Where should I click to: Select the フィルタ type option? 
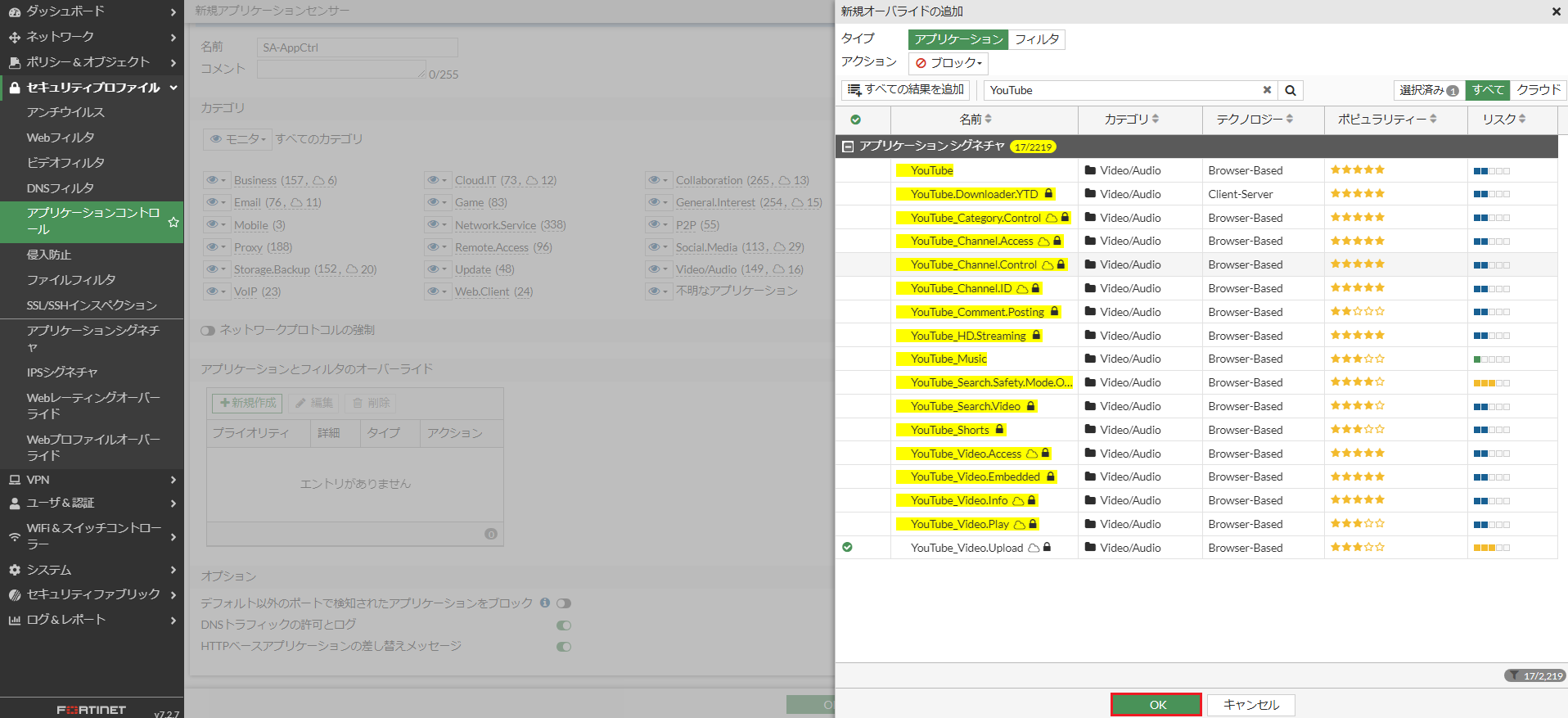pyautogui.click(x=1037, y=39)
